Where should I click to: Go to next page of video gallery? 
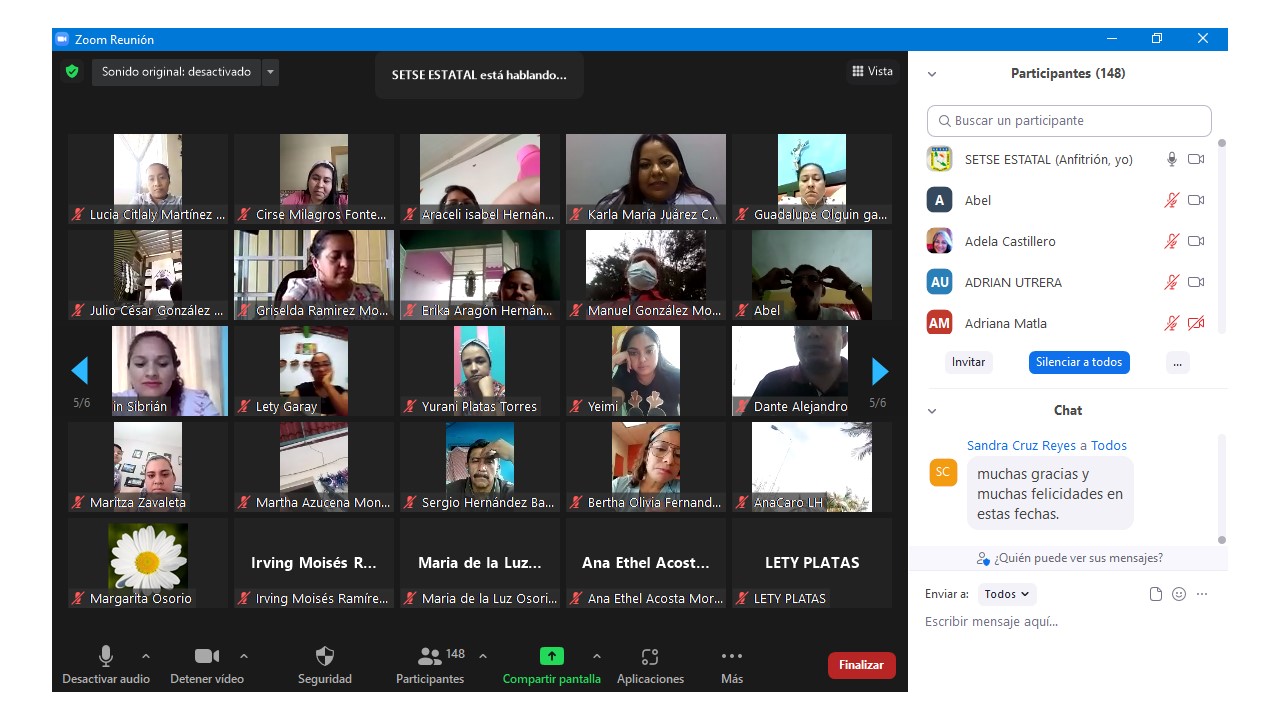[880, 371]
